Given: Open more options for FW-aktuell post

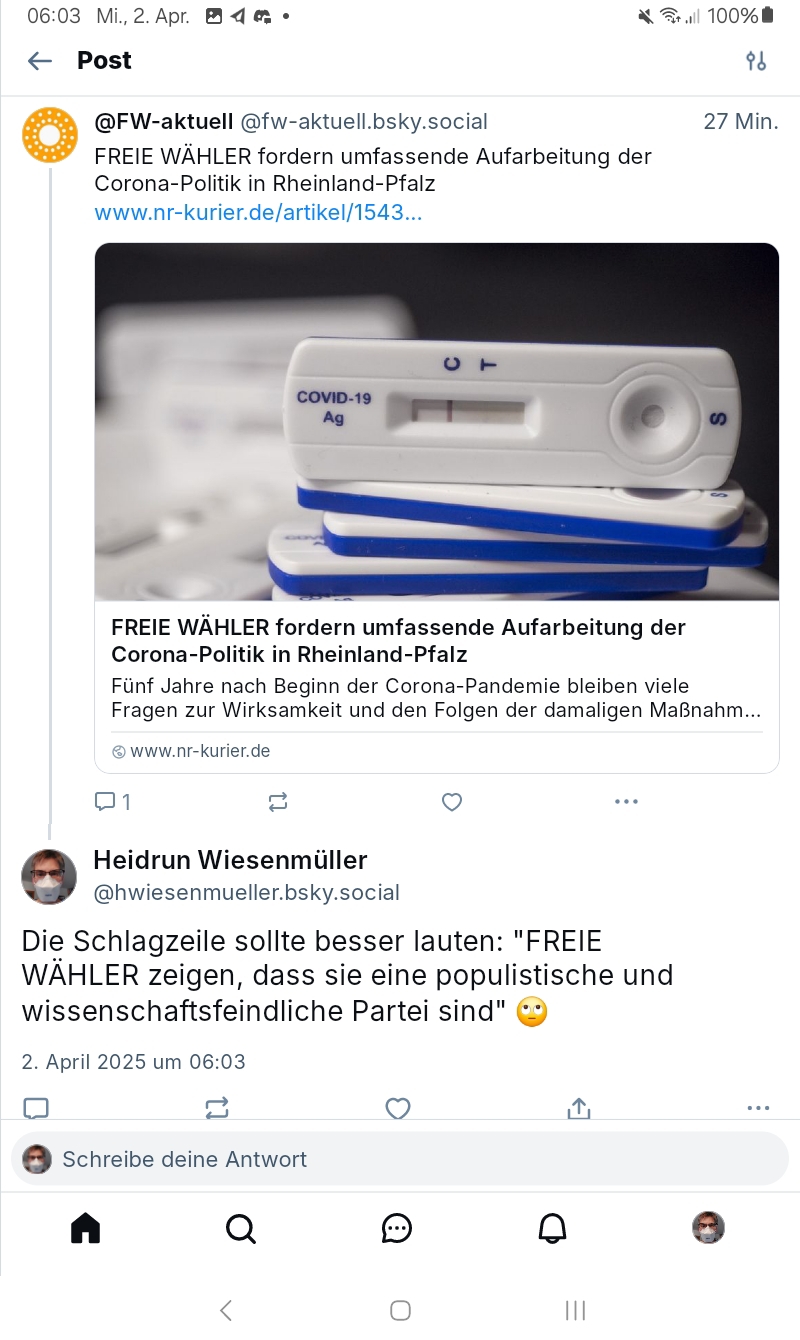Looking at the screenshot, I should [x=626, y=801].
